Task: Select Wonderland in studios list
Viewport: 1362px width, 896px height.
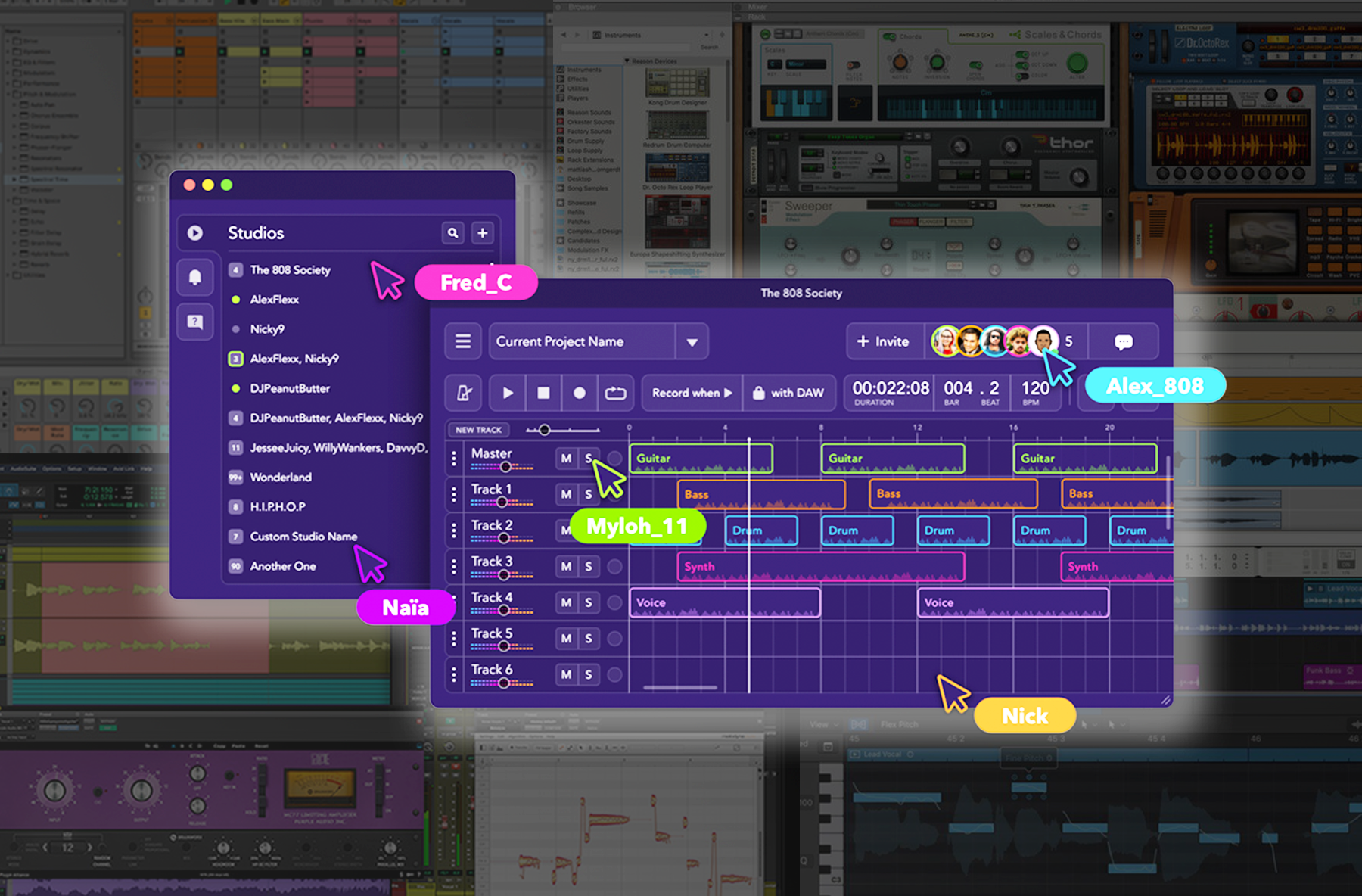Action: pyautogui.click(x=281, y=478)
